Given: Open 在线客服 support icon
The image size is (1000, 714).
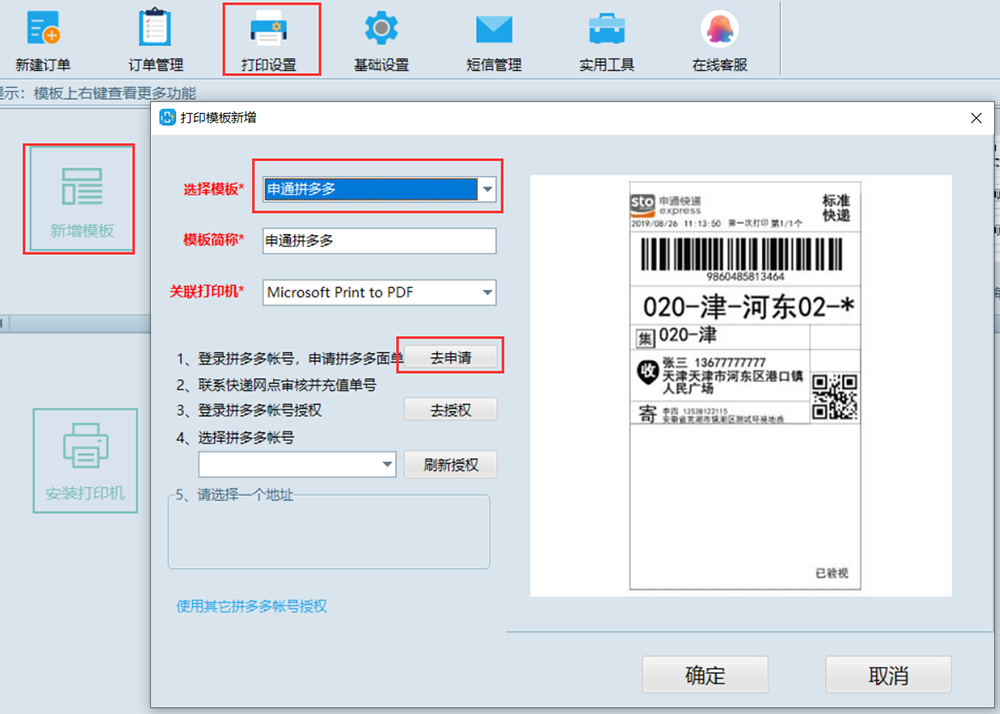Looking at the screenshot, I should point(719,41).
